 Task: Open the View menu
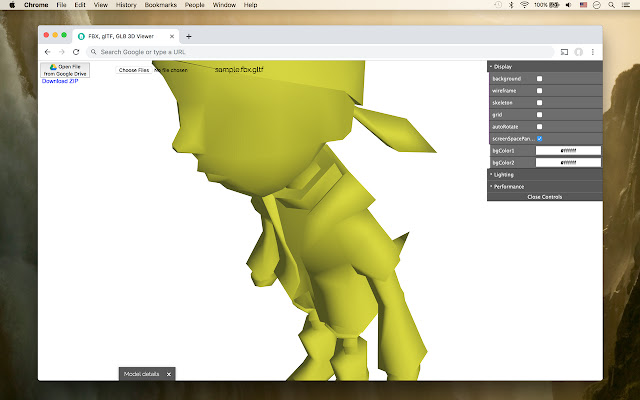(100, 5)
